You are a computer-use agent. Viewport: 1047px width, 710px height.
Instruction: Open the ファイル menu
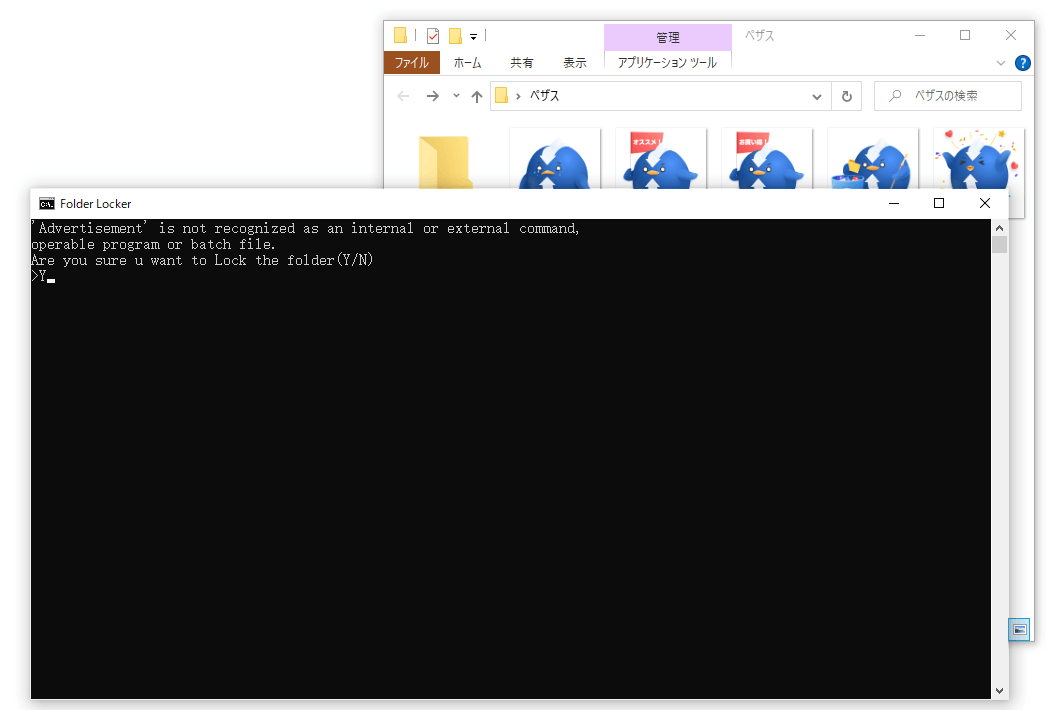click(411, 62)
